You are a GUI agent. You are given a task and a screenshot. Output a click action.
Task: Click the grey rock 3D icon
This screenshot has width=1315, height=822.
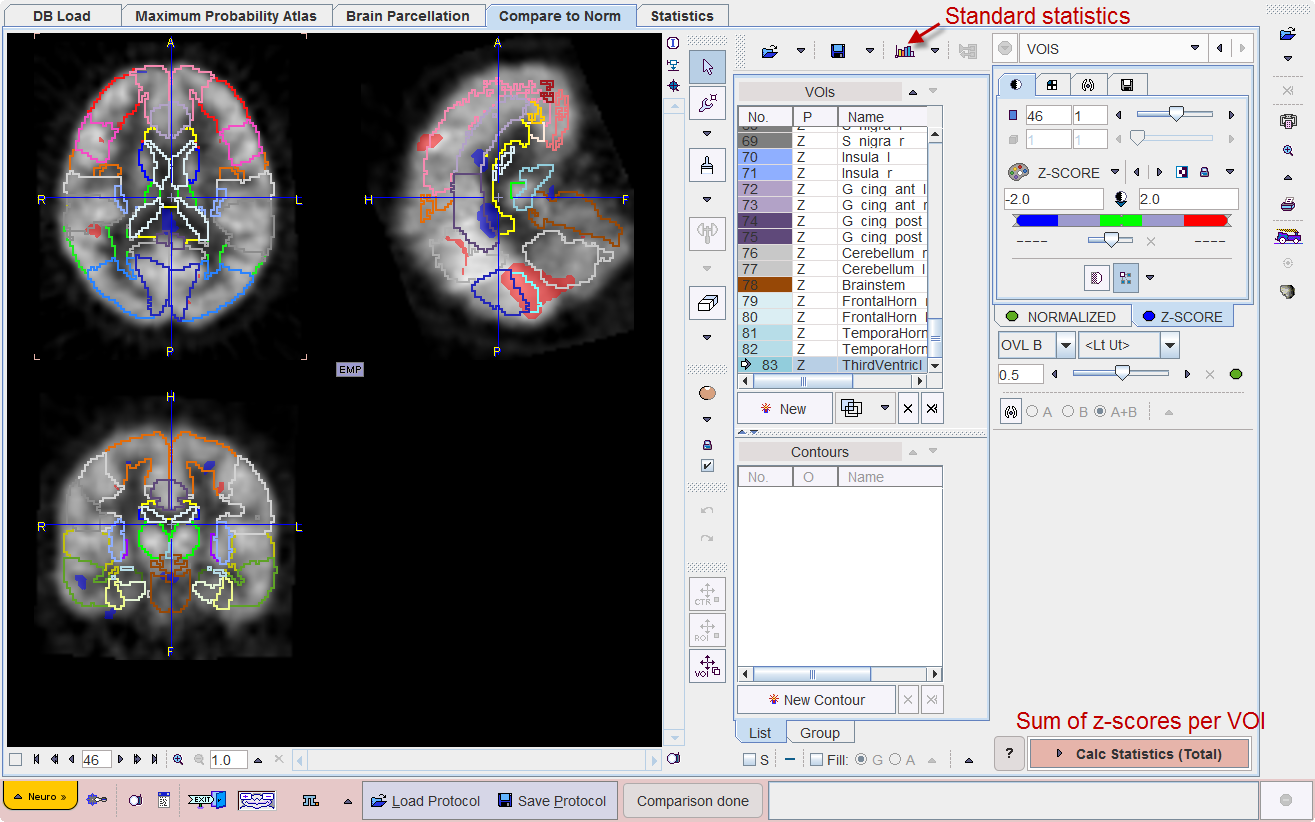(x=1287, y=290)
